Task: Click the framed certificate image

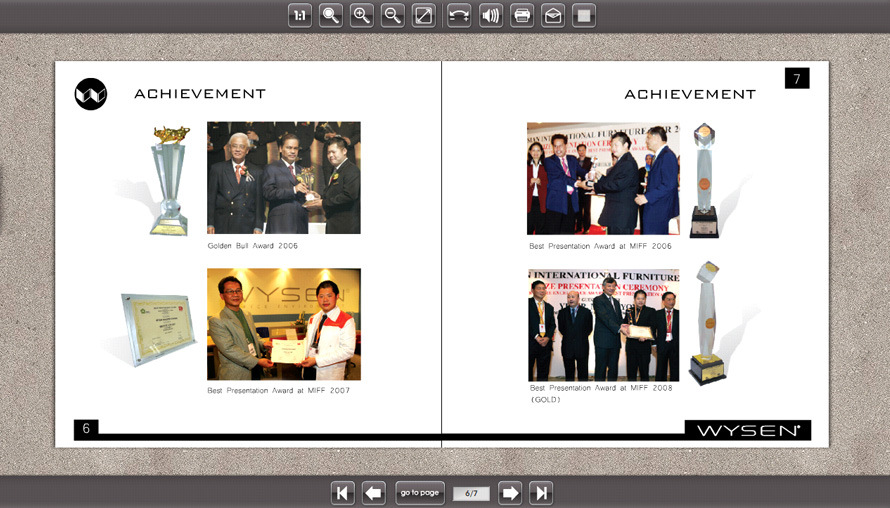Action: (158, 329)
